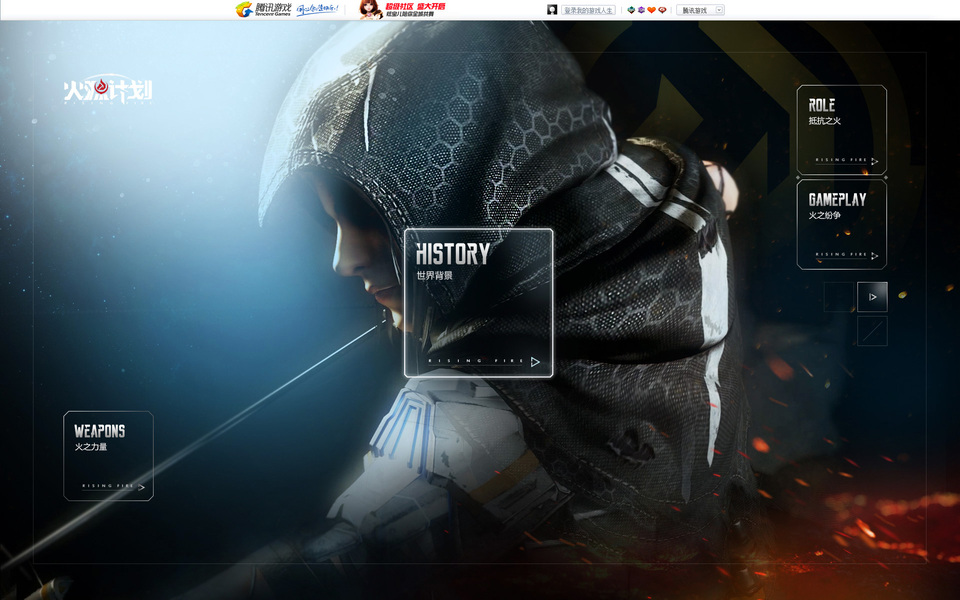960x600 pixels.
Task: Click the square with diagonal line
Action: [x=872, y=331]
